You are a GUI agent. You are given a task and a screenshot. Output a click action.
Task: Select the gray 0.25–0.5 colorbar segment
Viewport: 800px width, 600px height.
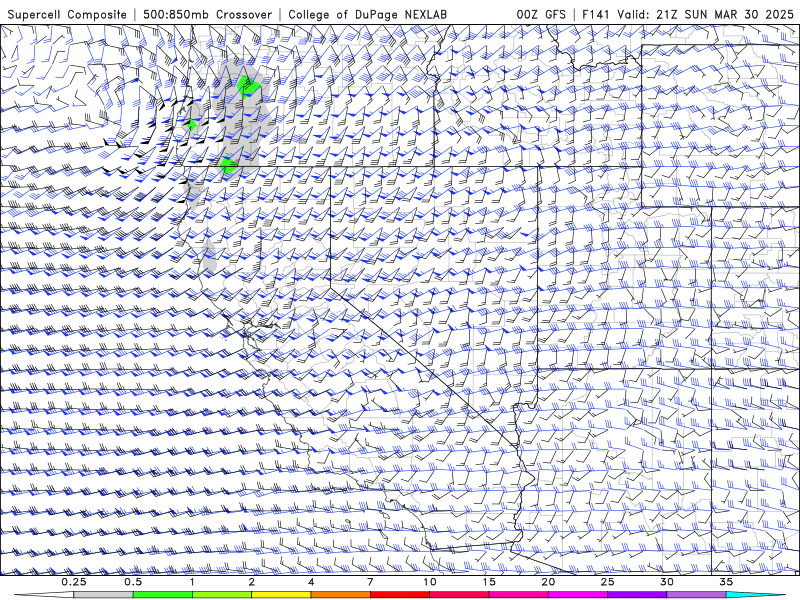coord(104,595)
